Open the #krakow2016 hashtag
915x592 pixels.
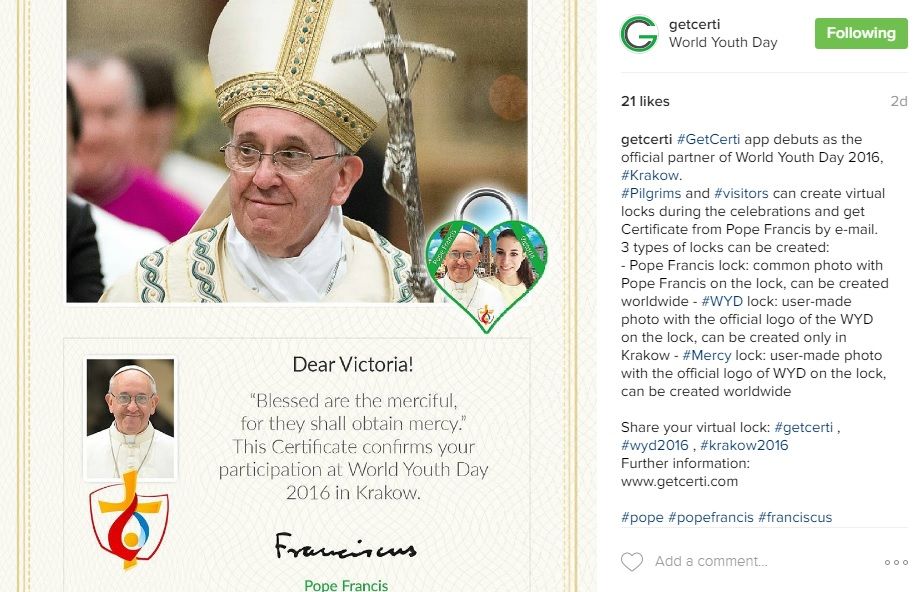(x=744, y=445)
